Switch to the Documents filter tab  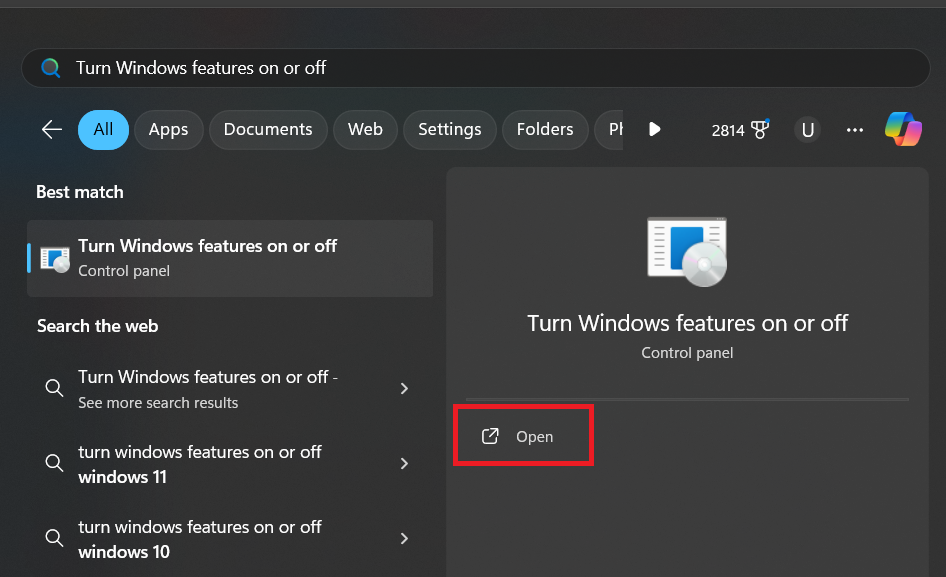[x=268, y=130]
